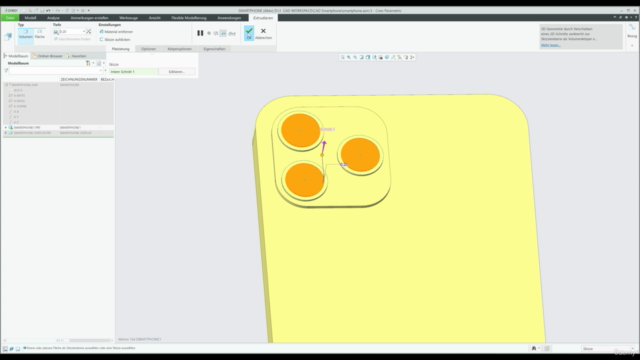Click the Tiefe depth value field

point(71,31)
